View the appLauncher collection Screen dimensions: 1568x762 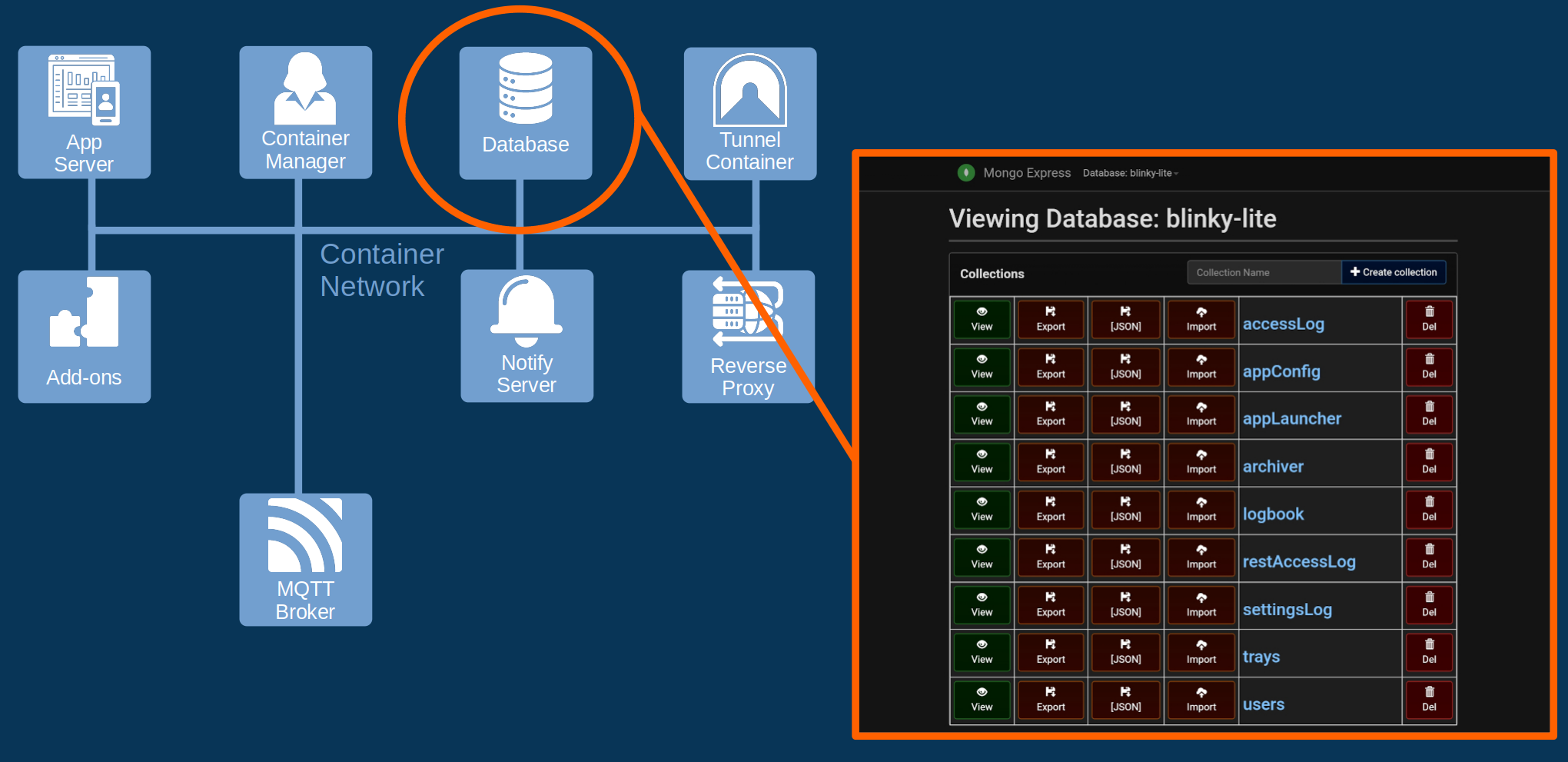pyautogui.click(x=982, y=415)
